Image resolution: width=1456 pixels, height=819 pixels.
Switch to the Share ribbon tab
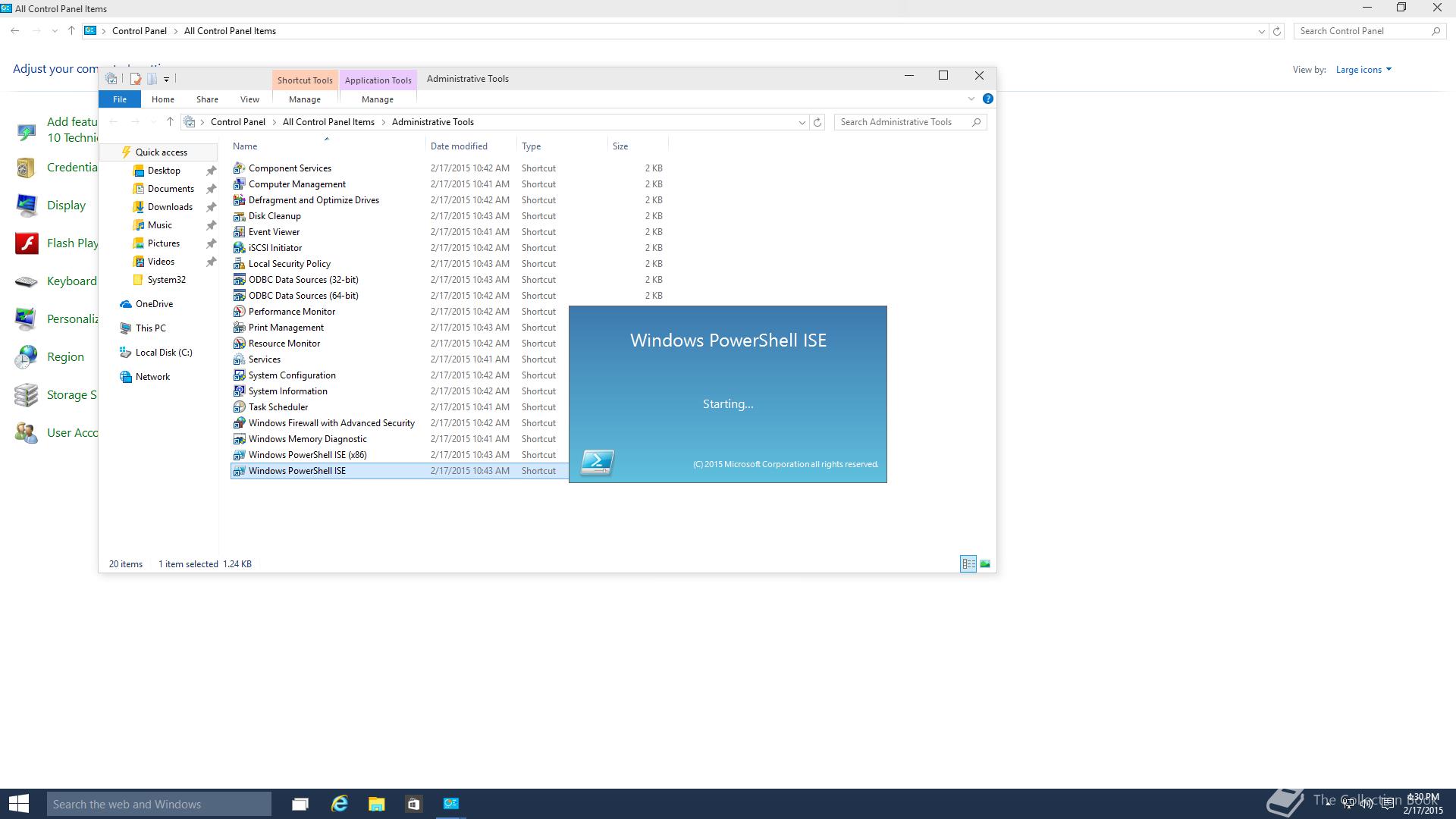207,99
